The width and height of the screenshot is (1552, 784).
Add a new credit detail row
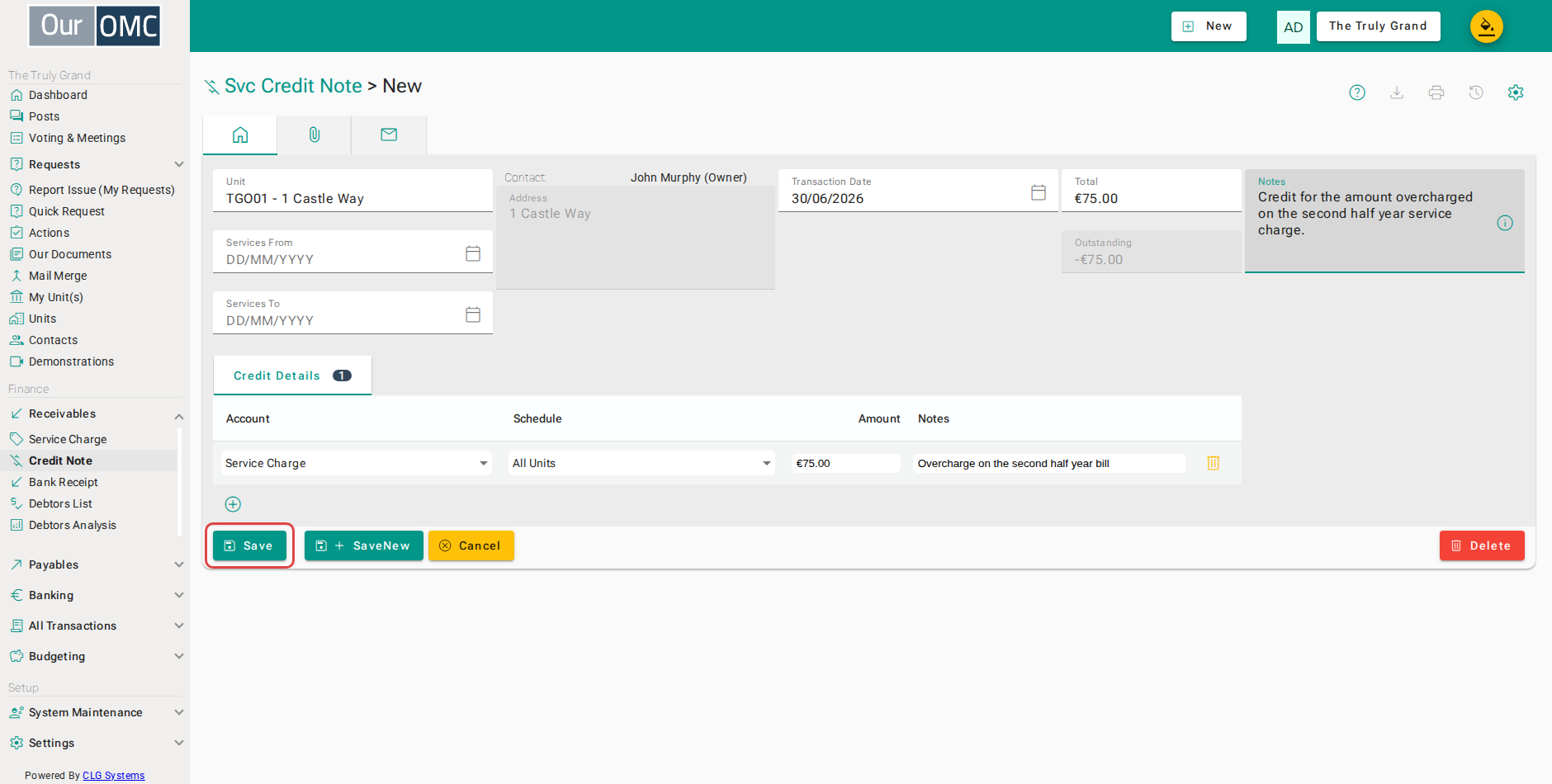[233, 504]
